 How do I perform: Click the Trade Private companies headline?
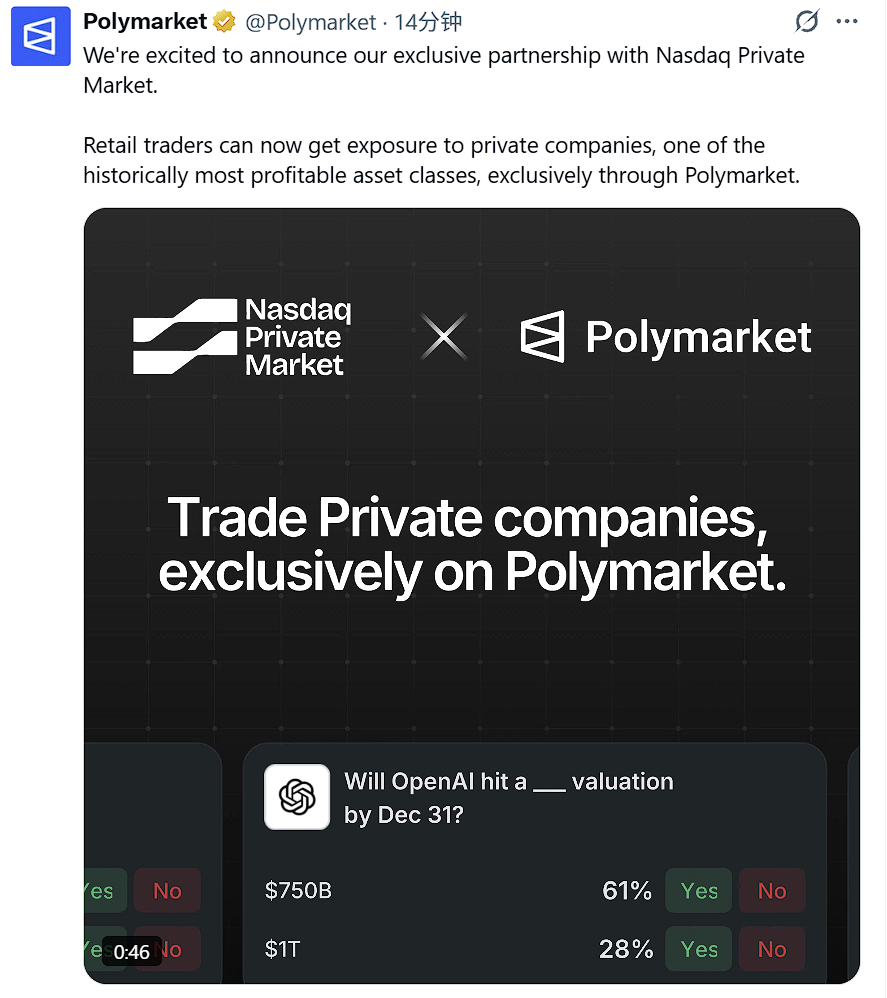pyautogui.click(x=472, y=545)
